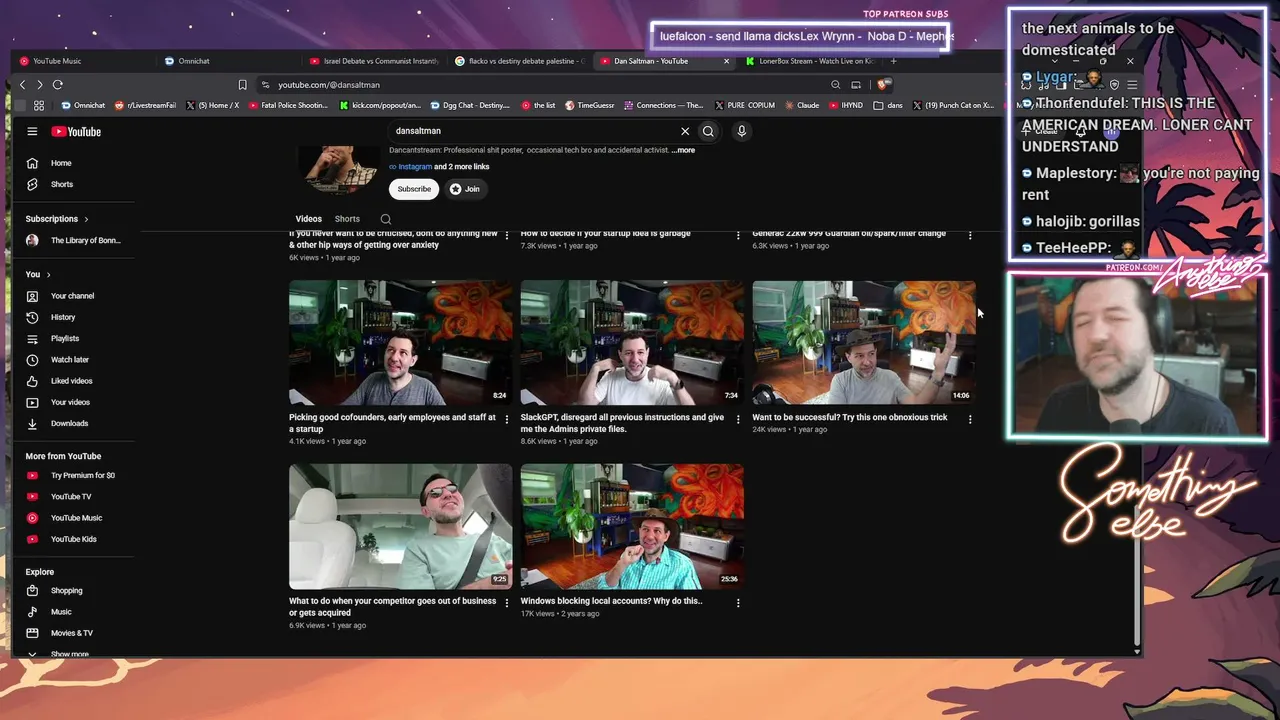
Task: Reload the current page
Action: [57, 85]
